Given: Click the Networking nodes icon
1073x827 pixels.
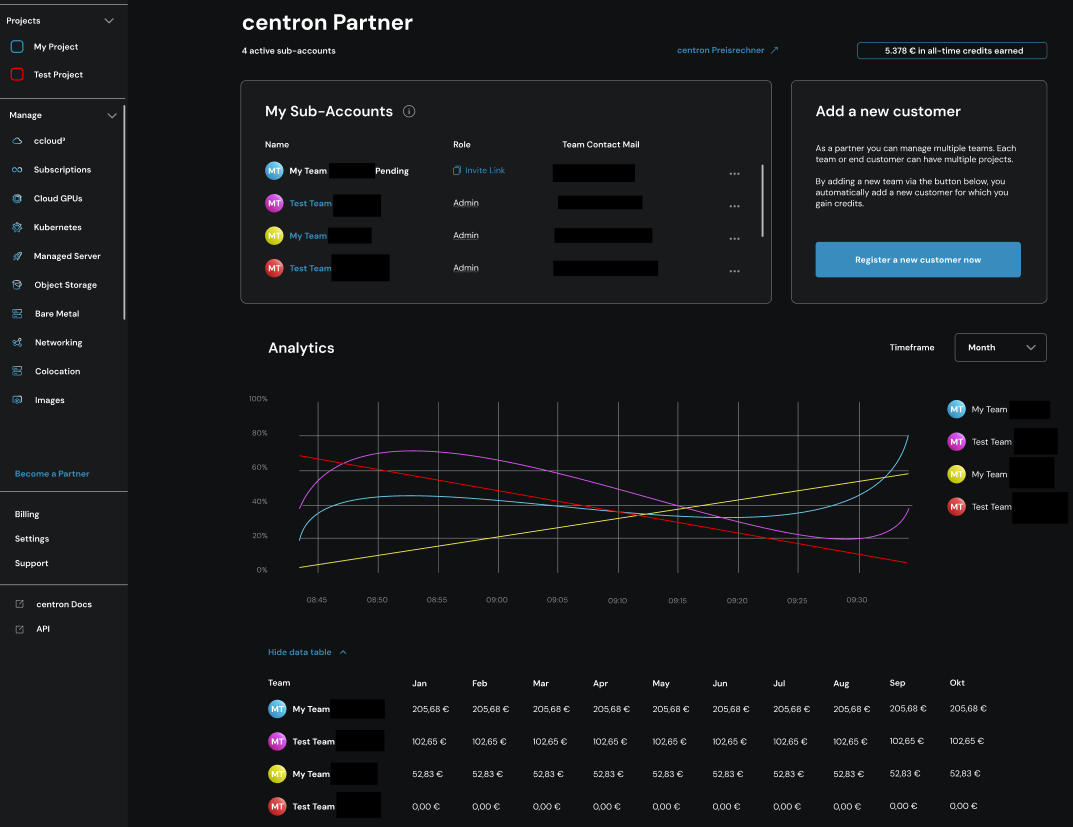Looking at the screenshot, I should [17, 342].
